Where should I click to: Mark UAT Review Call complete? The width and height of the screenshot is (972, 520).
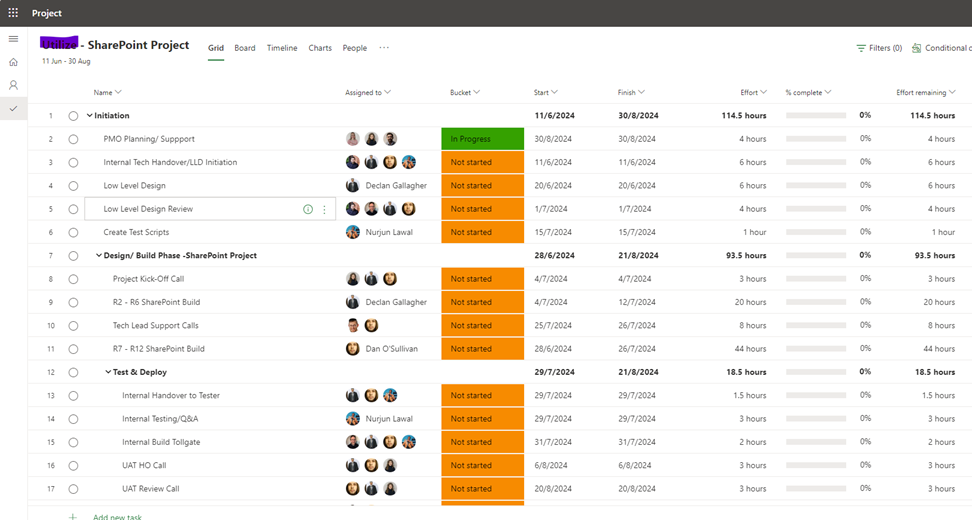[73, 489]
